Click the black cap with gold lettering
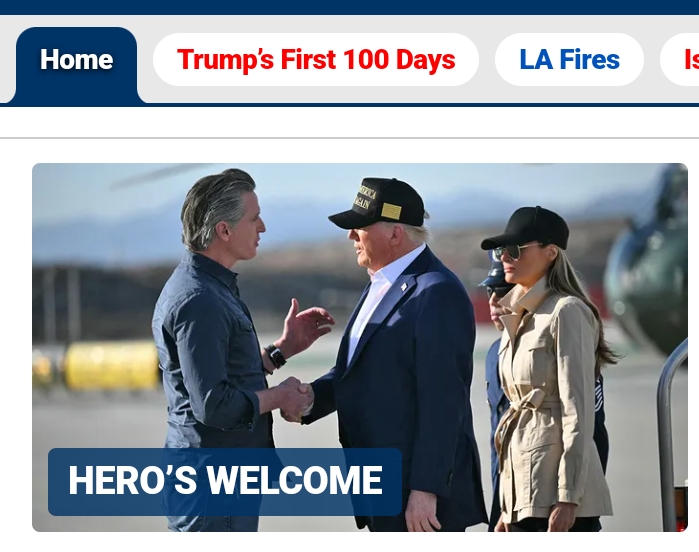Viewport: 699px width, 552px height. tap(377, 203)
